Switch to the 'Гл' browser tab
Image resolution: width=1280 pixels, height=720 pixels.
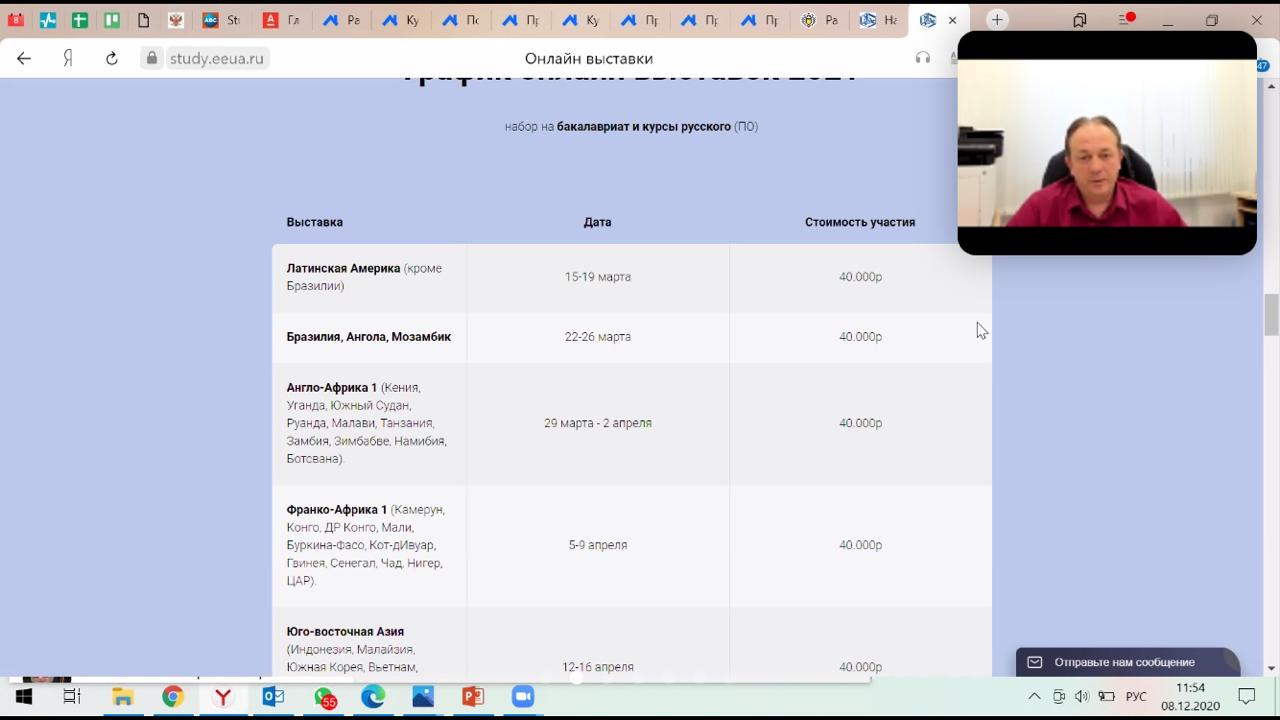tap(281, 20)
